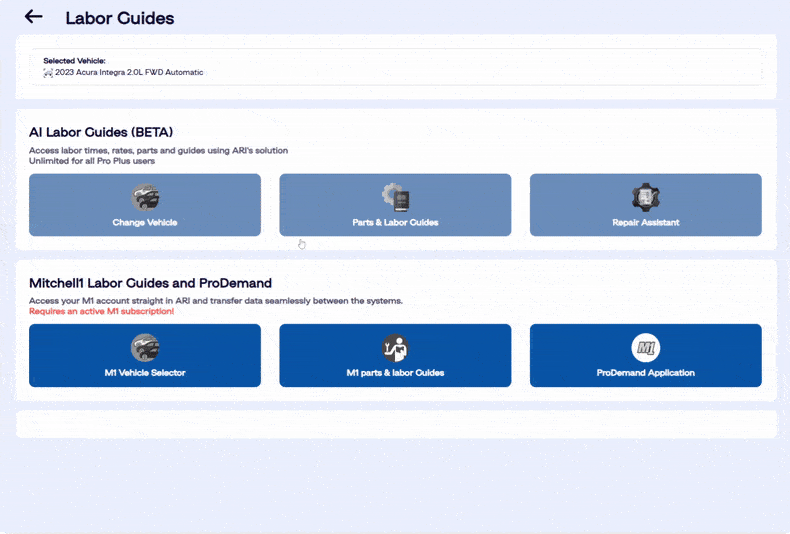Screen dimensions: 790x534
Task: Open the M1 Vehicle Selector label
Action: point(145,373)
